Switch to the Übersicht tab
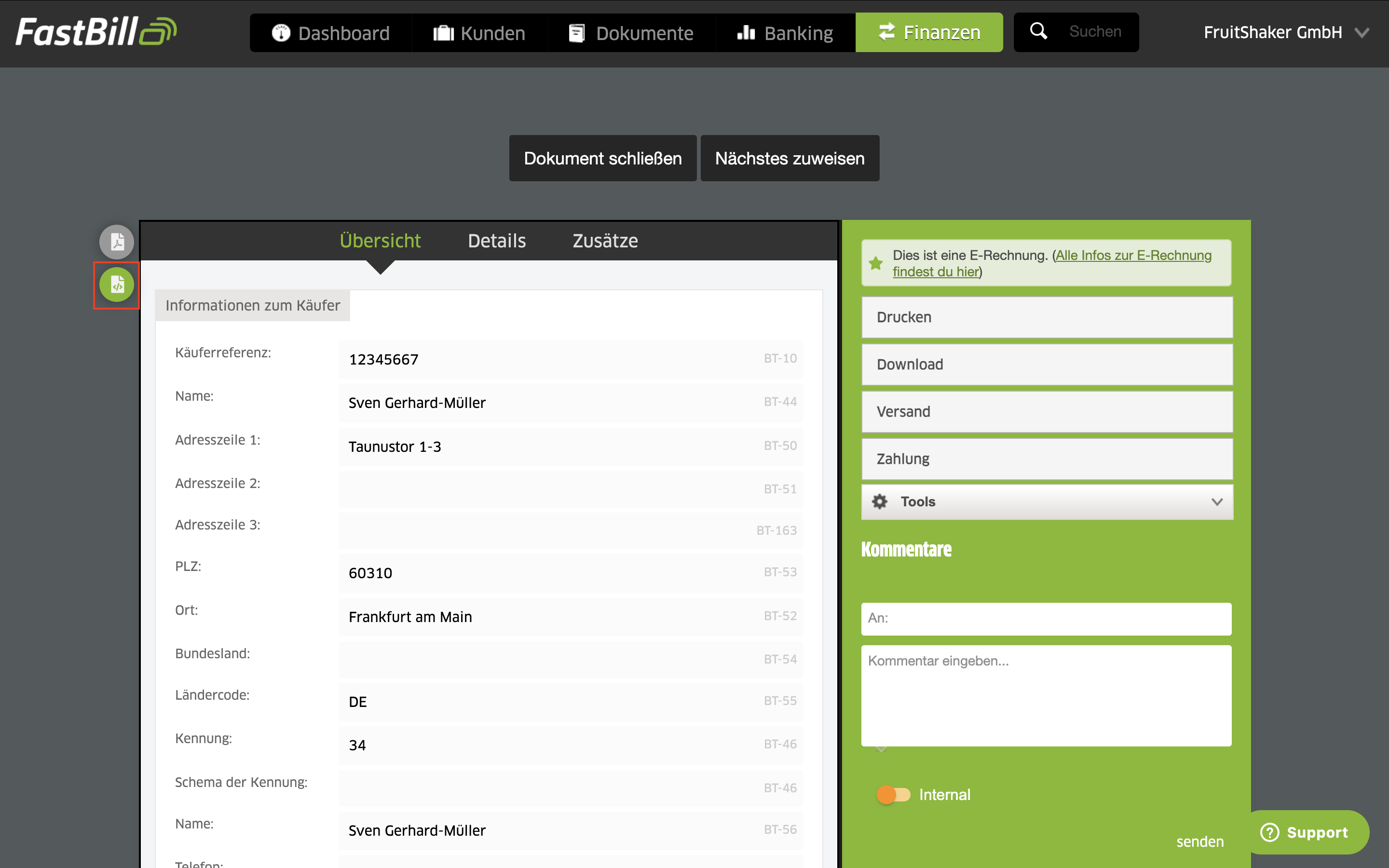 (380, 241)
